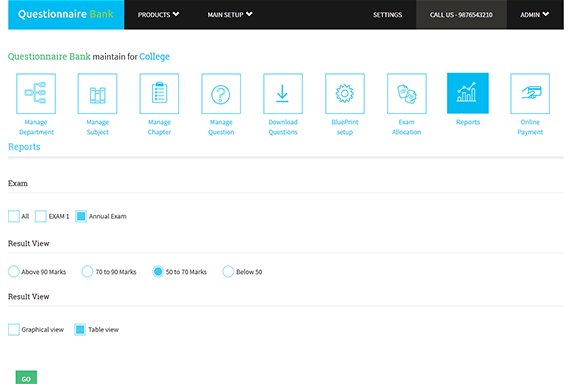Click the green GO button

26,378
